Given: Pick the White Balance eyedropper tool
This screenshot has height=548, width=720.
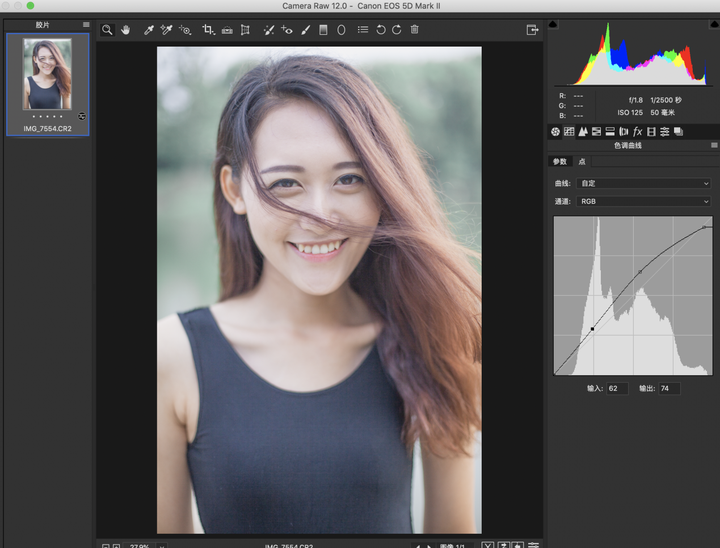Looking at the screenshot, I should [148, 30].
